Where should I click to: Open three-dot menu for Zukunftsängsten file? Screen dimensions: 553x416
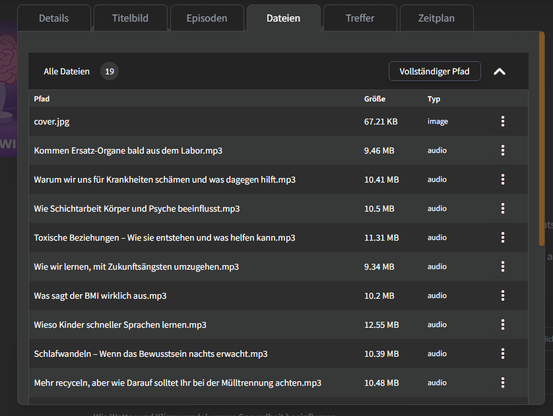503,267
